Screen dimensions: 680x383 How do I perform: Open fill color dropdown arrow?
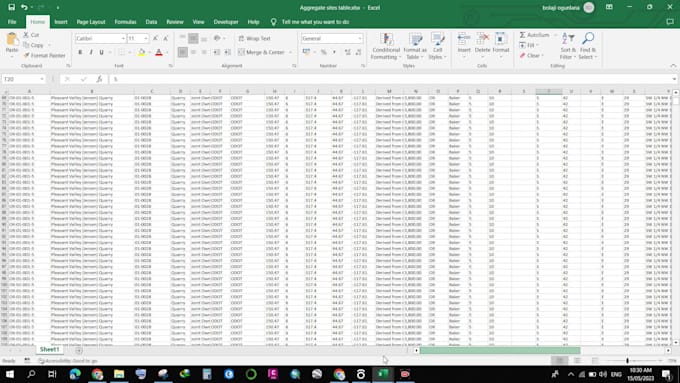click(x=150, y=52)
